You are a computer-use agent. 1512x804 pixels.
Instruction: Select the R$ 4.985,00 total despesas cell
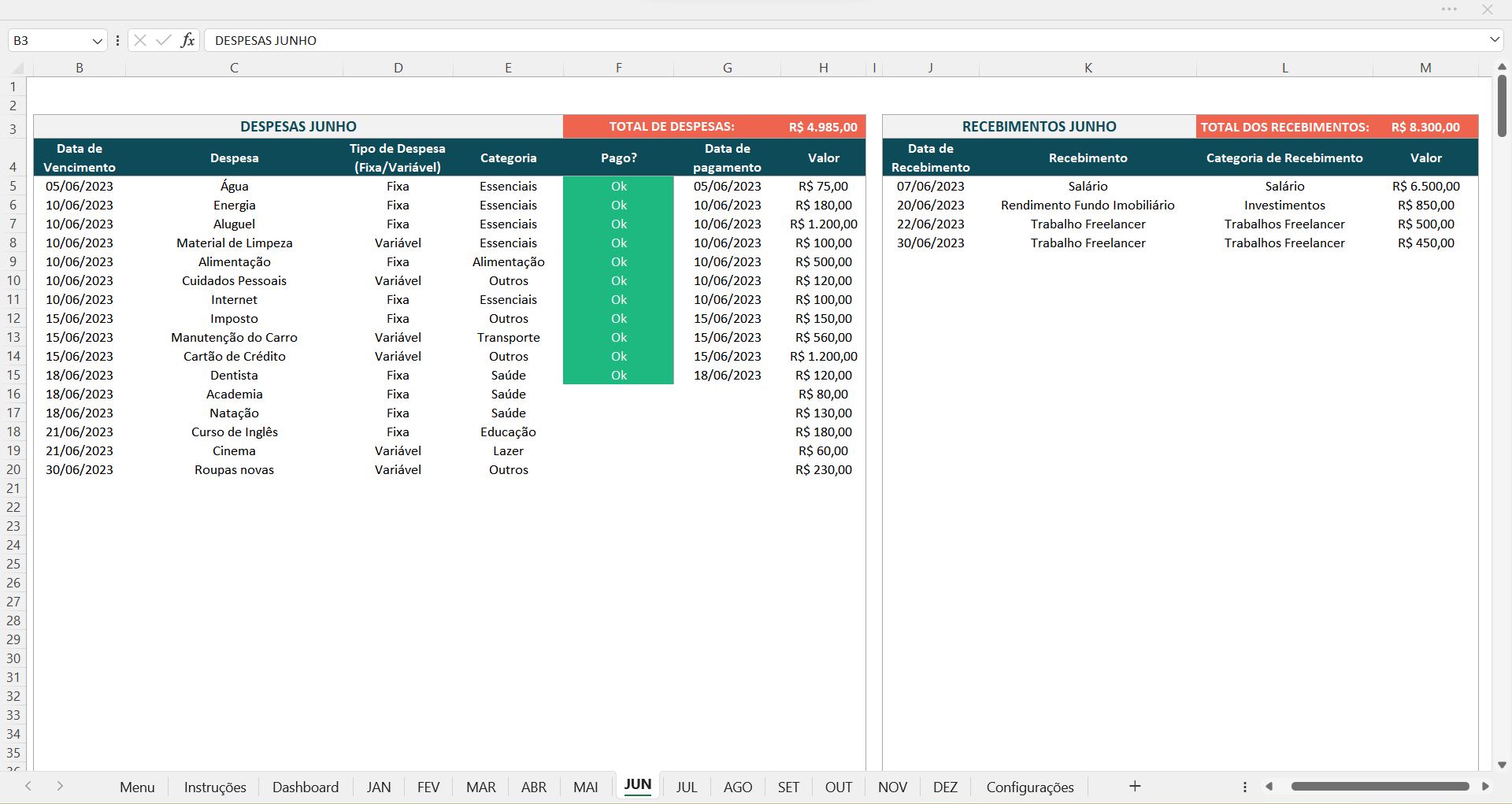(x=823, y=127)
